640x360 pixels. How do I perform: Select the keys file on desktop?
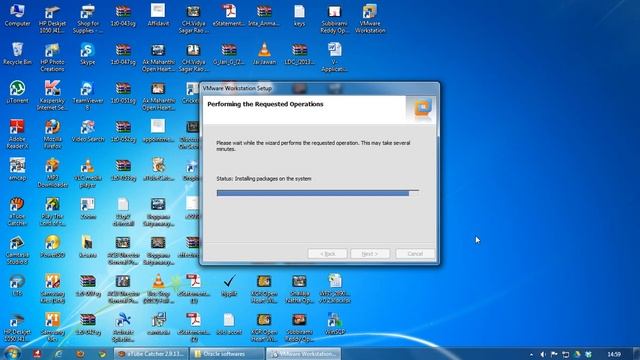(x=299, y=16)
